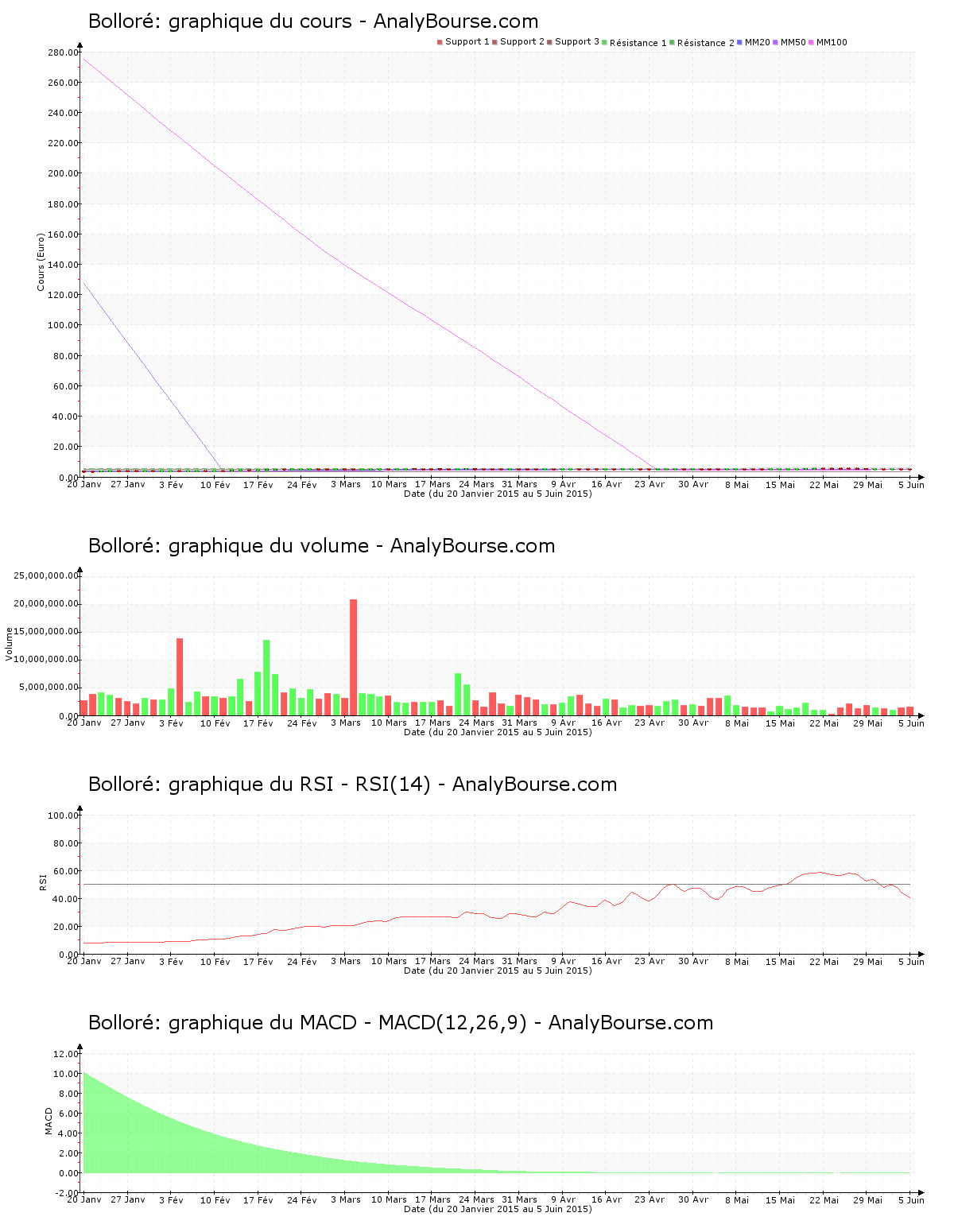Viewport: 954px width, 1232px height.
Task: Click the 280.00 value on the price axis
Action: click(63, 52)
